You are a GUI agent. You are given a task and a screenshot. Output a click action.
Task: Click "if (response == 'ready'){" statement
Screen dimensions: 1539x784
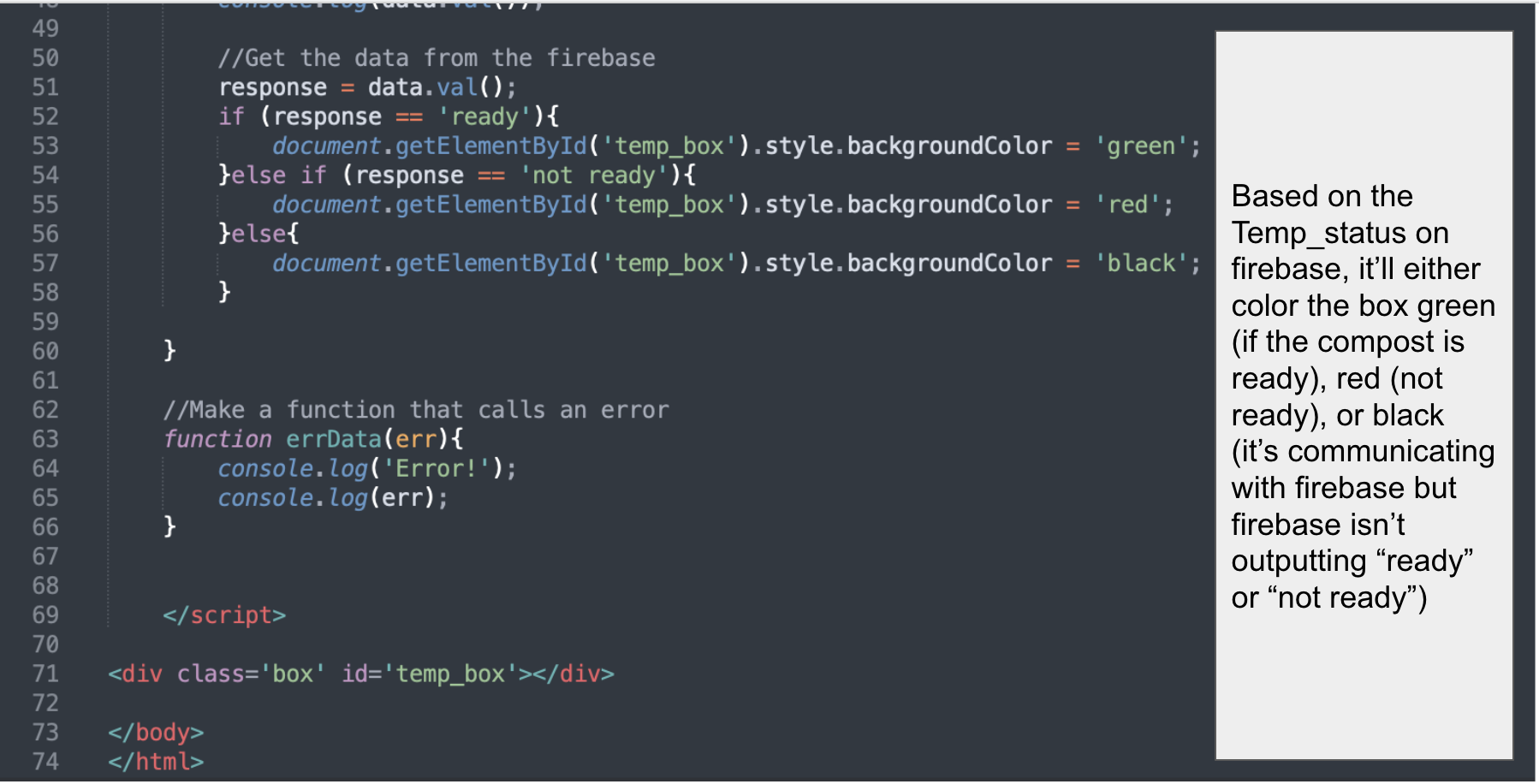389,116
